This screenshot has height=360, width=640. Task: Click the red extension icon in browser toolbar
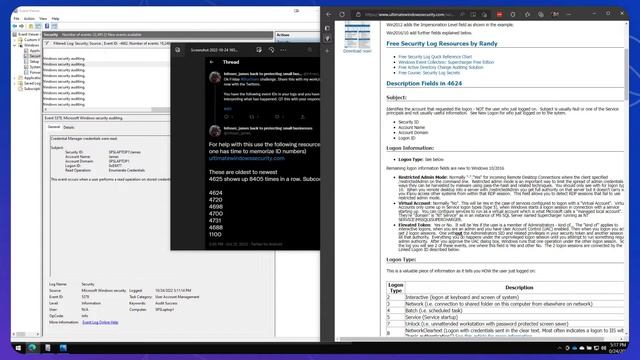pos(499,15)
